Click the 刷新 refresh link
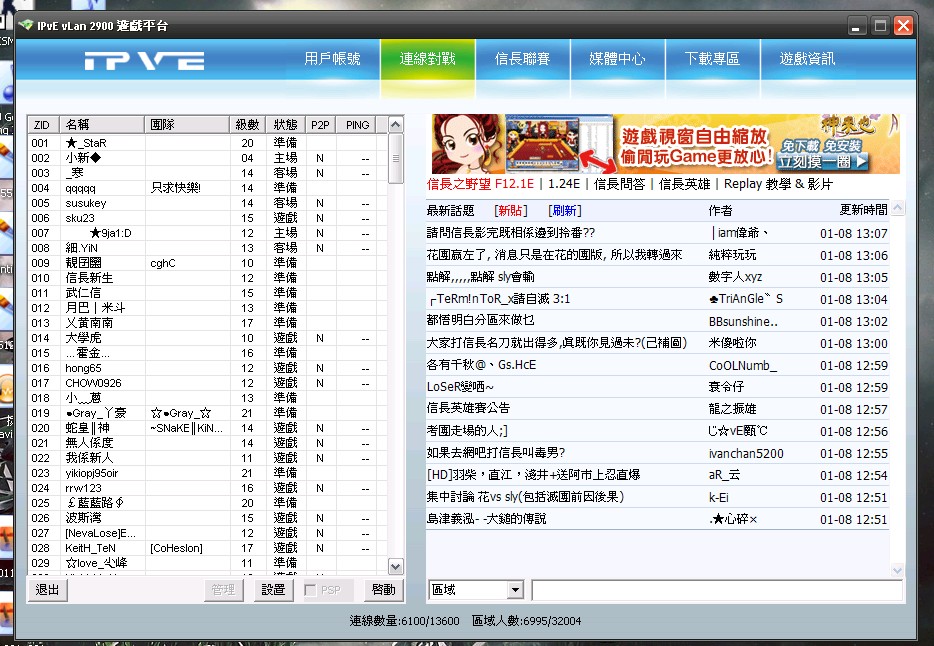 click(x=564, y=211)
